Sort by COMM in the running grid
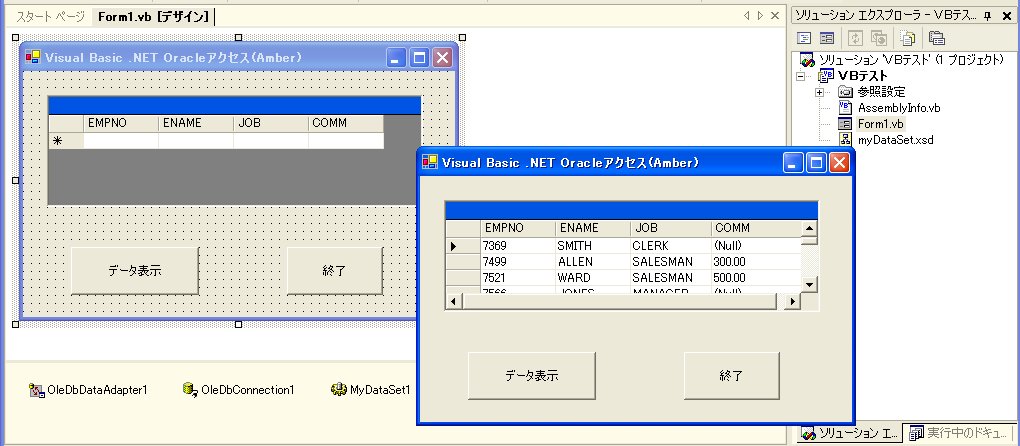The width and height of the screenshot is (1020, 446). click(757, 228)
